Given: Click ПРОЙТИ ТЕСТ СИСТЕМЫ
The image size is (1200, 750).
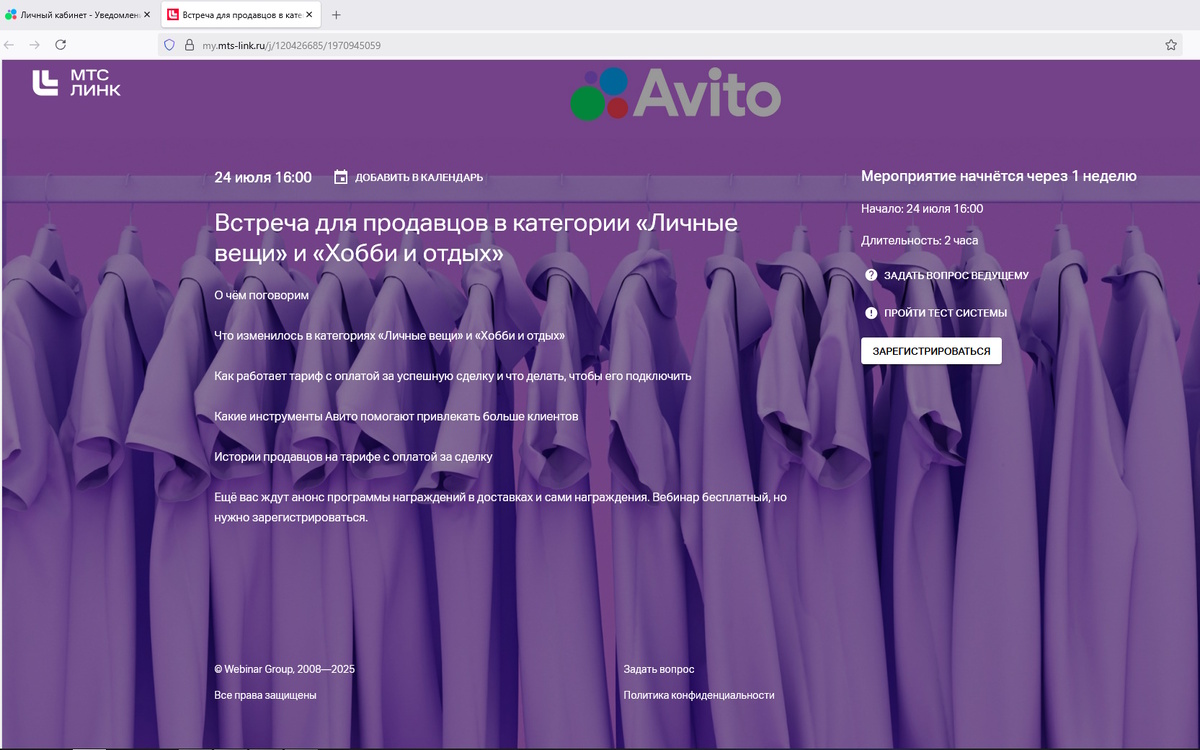Looking at the screenshot, I should pos(945,313).
